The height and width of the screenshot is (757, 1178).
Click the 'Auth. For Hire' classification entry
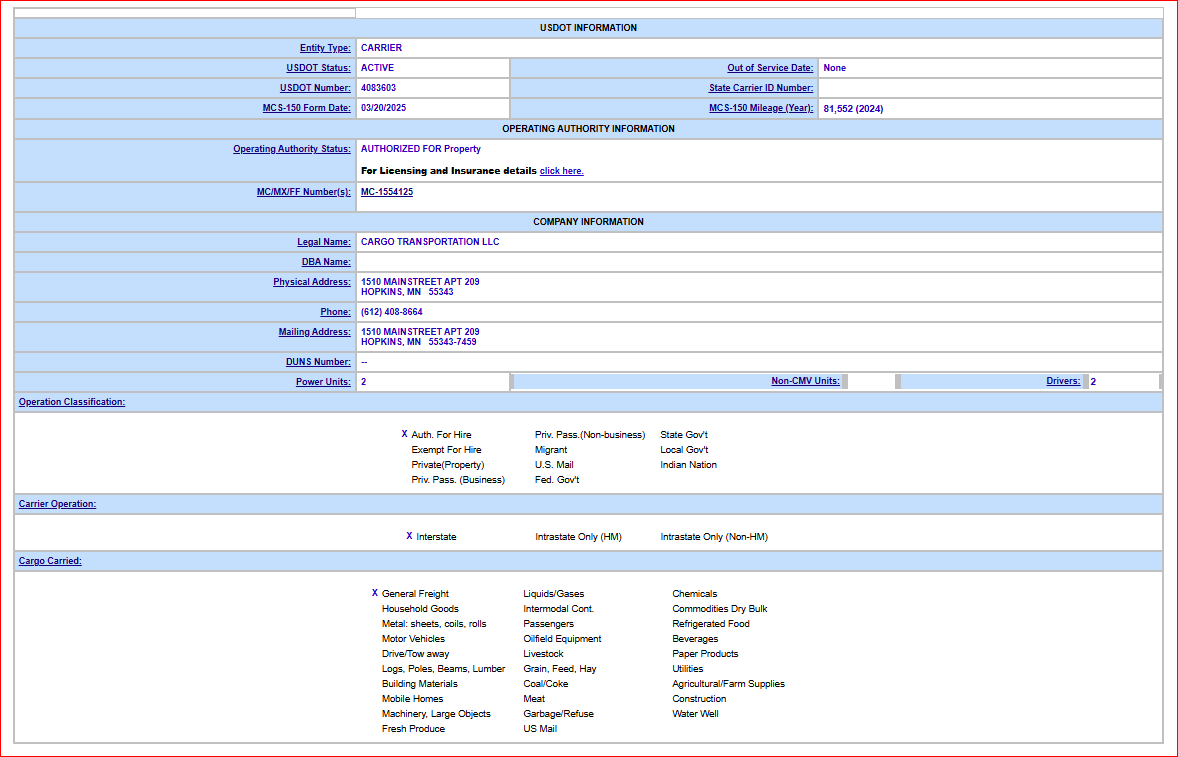441,435
